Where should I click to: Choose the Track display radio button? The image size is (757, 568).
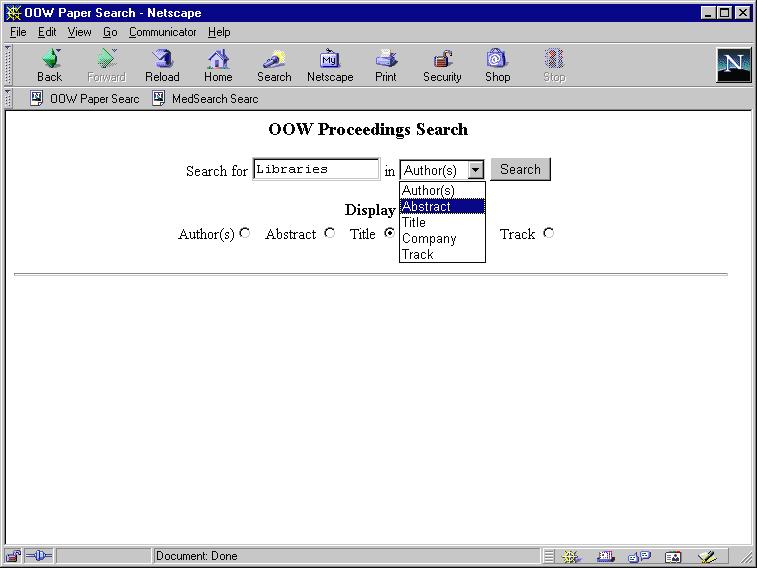point(548,233)
